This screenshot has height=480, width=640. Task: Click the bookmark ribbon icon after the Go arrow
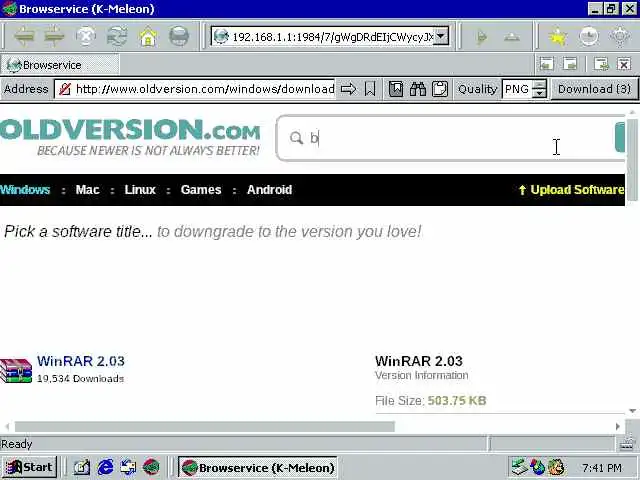point(370,89)
